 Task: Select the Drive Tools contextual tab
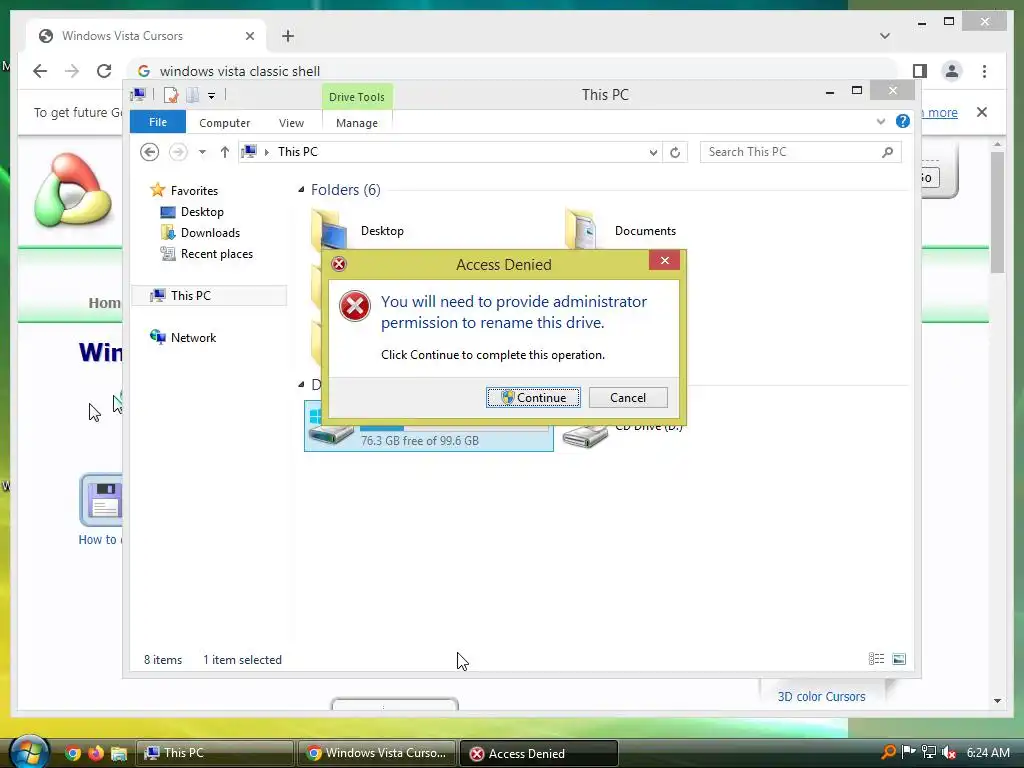pyautogui.click(x=357, y=97)
